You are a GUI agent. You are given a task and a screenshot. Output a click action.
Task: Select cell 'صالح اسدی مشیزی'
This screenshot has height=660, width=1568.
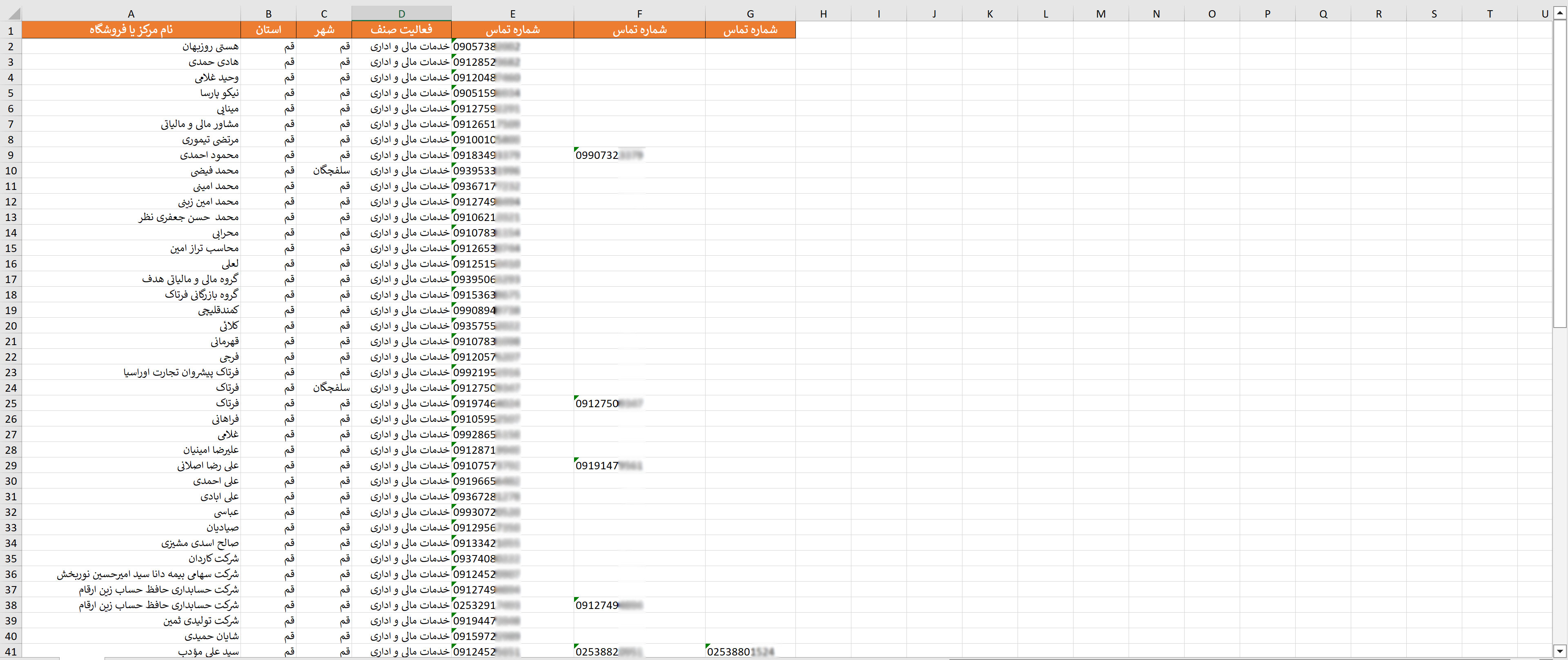(x=131, y=543)
